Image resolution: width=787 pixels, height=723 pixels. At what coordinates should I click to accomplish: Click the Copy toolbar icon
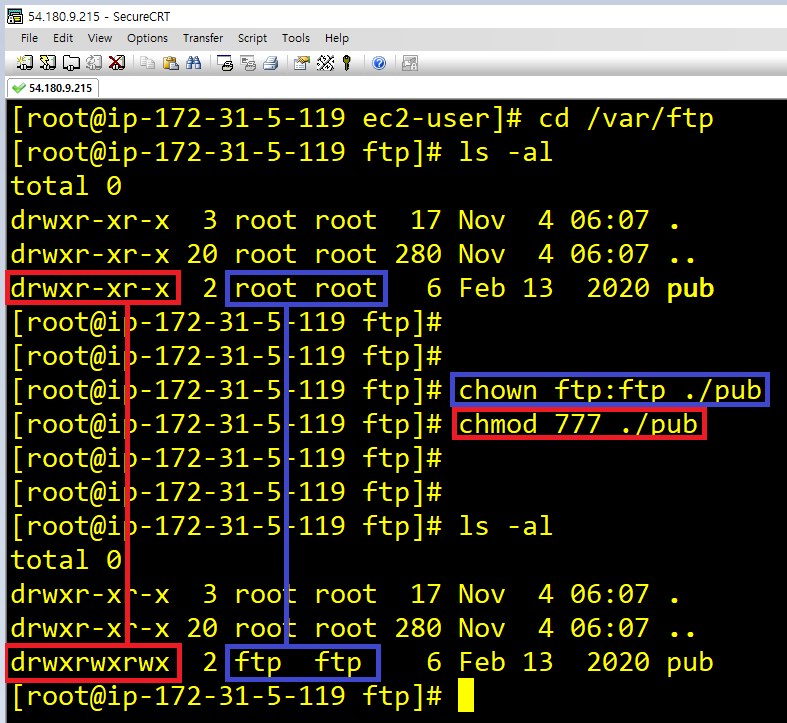pyautogui.click(x=148, y=63)
